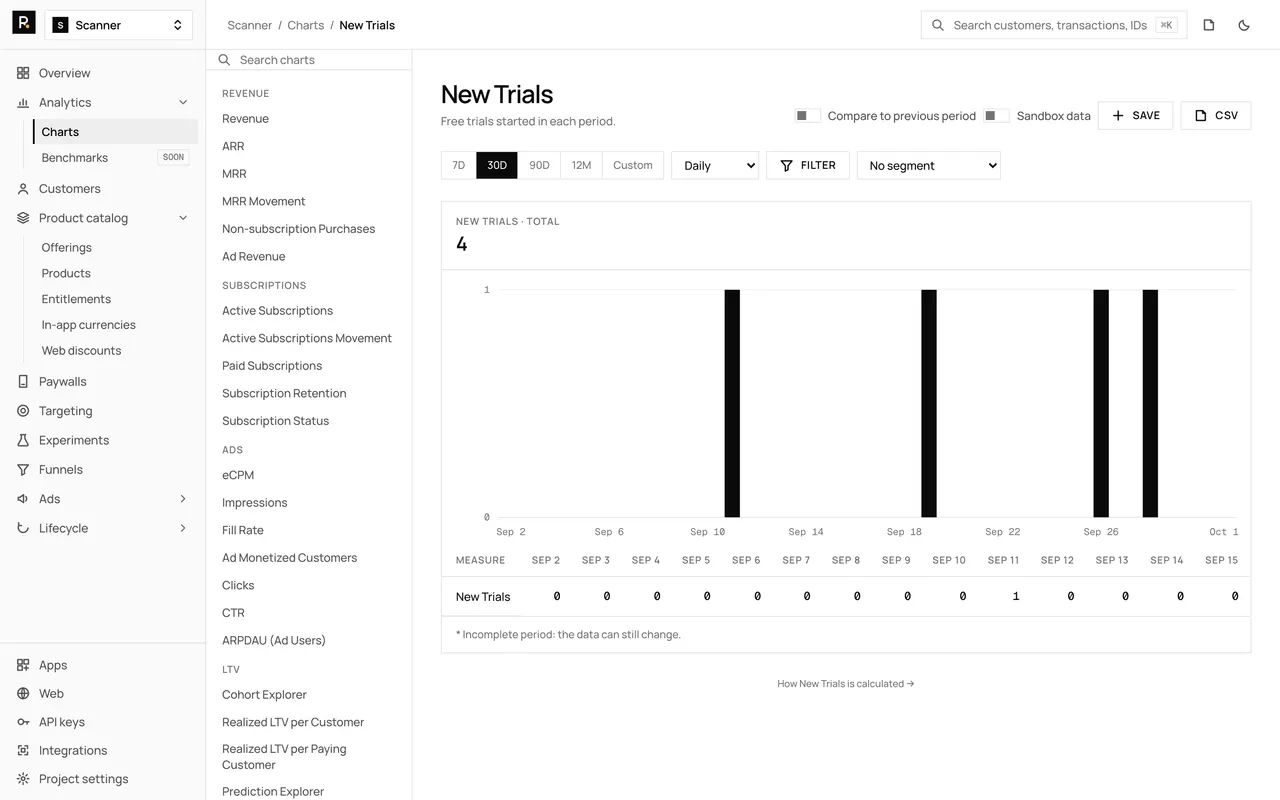
Task: Click the Paywalls device icon
Action: (x=23, y=381)
